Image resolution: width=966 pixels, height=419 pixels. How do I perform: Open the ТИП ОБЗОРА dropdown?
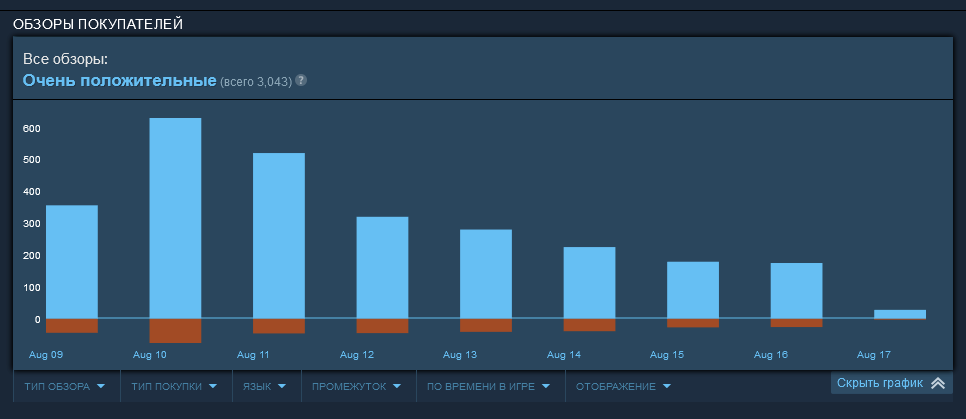coord(65,386)
